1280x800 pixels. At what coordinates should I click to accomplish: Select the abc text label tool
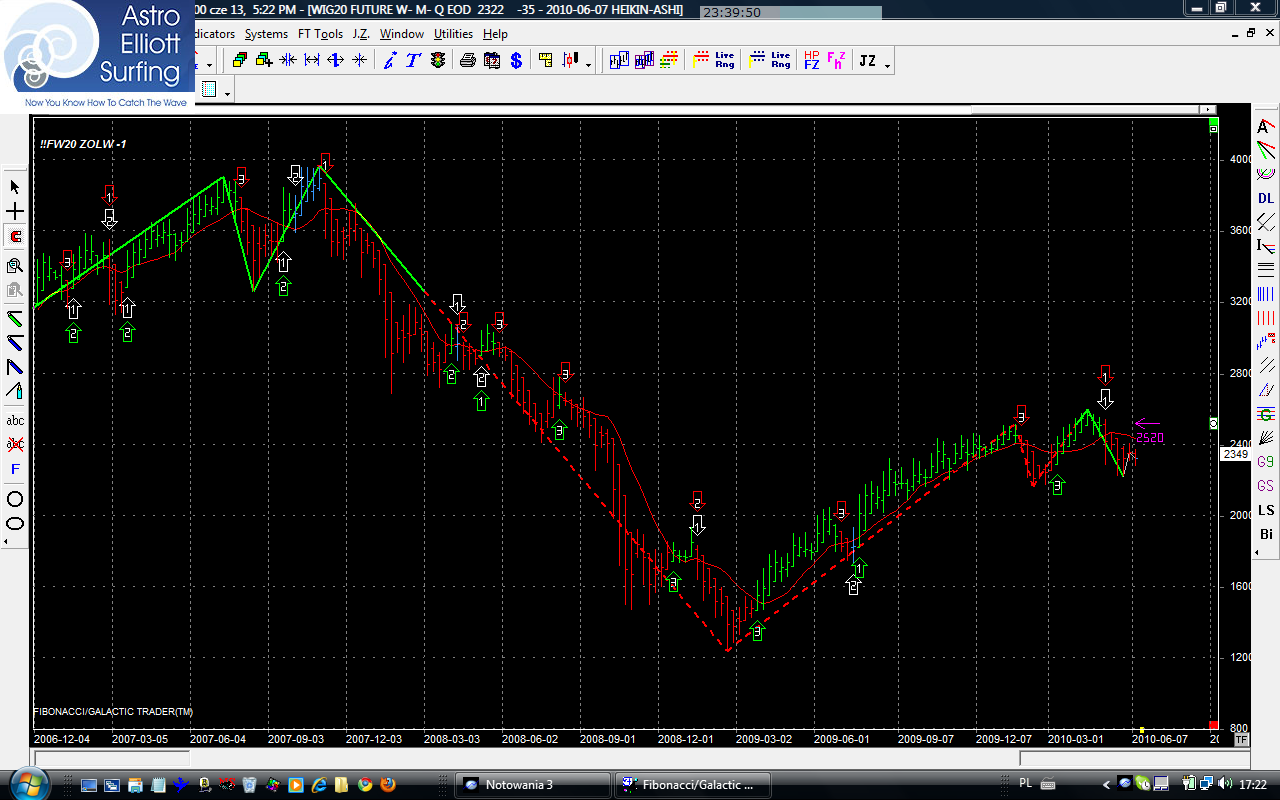pos(15,421)
